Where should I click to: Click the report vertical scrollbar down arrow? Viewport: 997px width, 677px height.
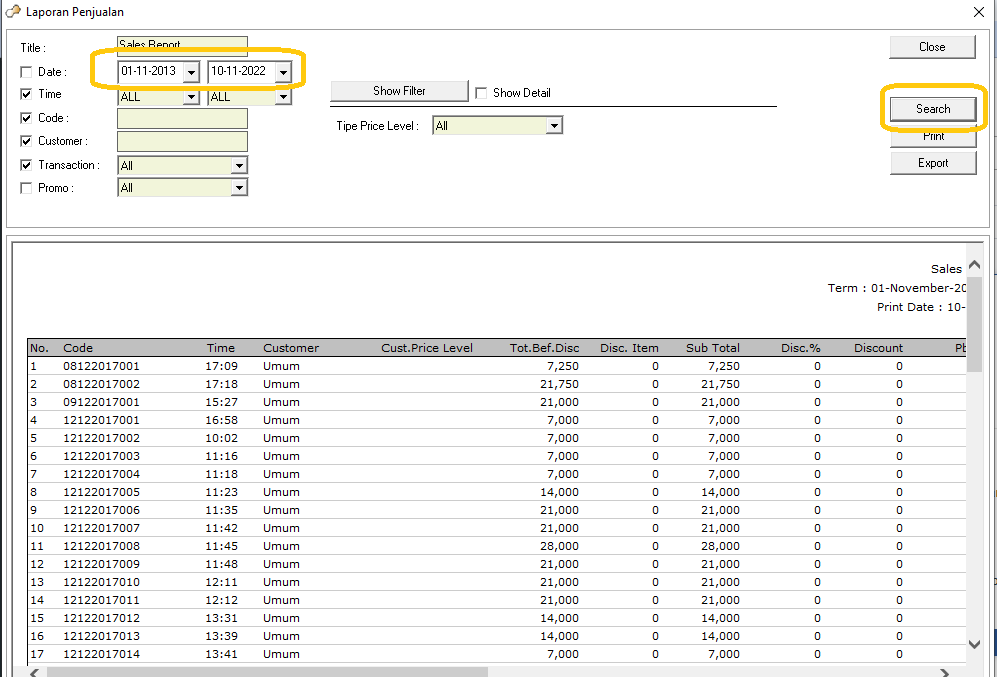point(974,645)
